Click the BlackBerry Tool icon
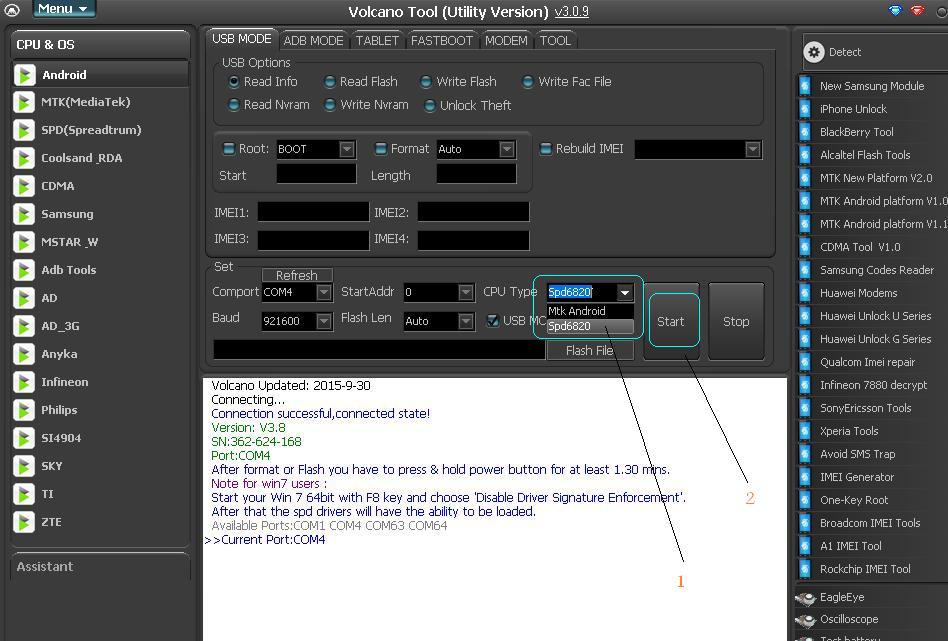 click(x=805, y=132)
